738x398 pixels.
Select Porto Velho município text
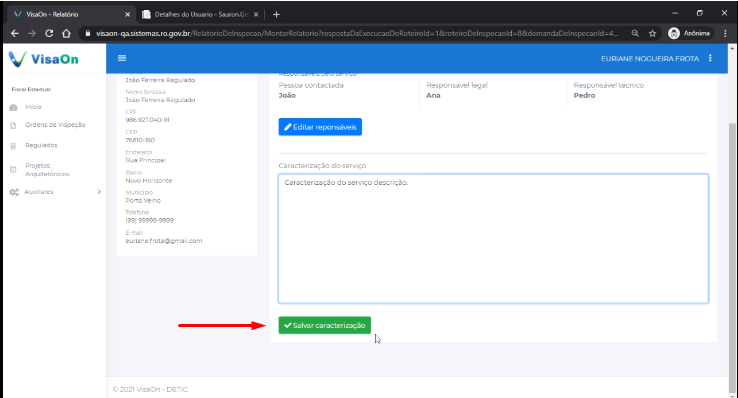tap(143, 200)
